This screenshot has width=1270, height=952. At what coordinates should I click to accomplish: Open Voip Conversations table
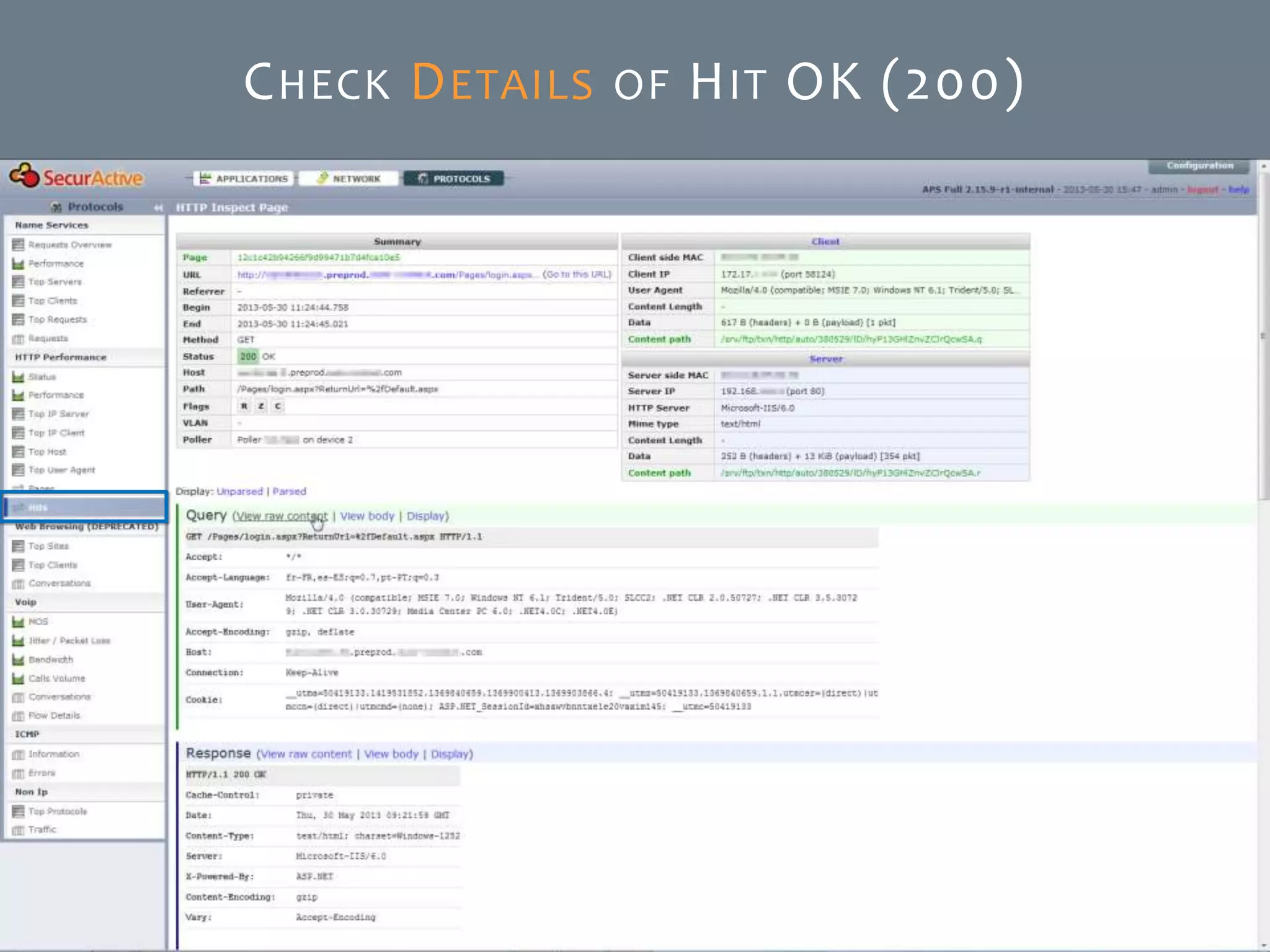(60, 697)
